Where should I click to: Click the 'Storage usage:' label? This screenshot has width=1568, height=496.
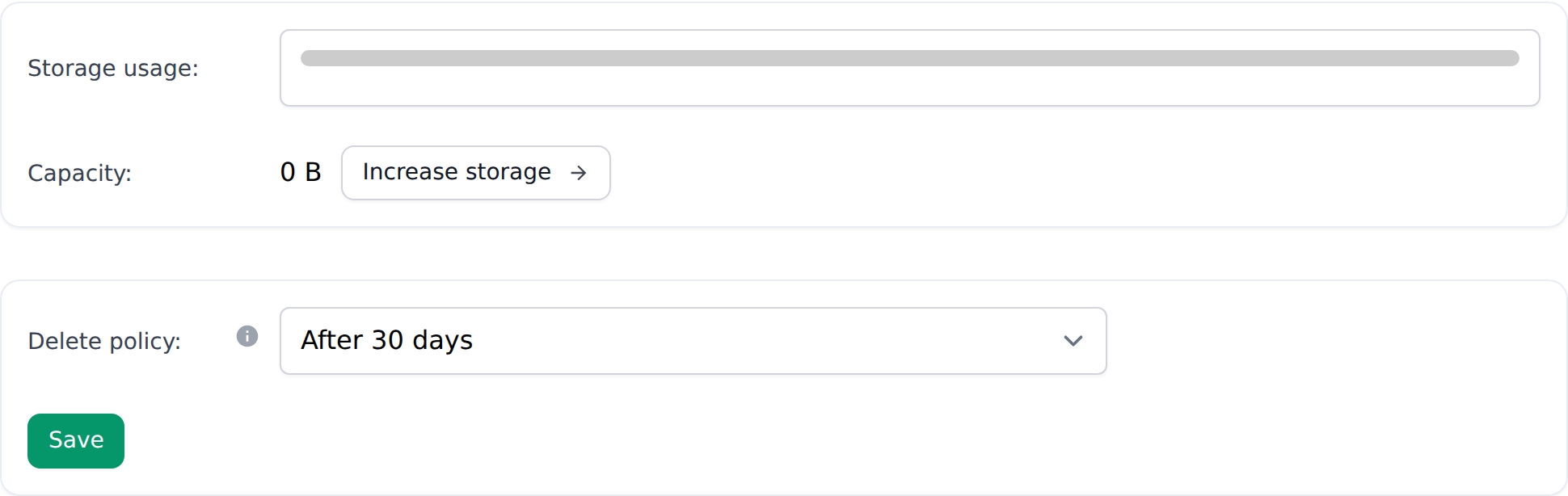coord(113,69)
